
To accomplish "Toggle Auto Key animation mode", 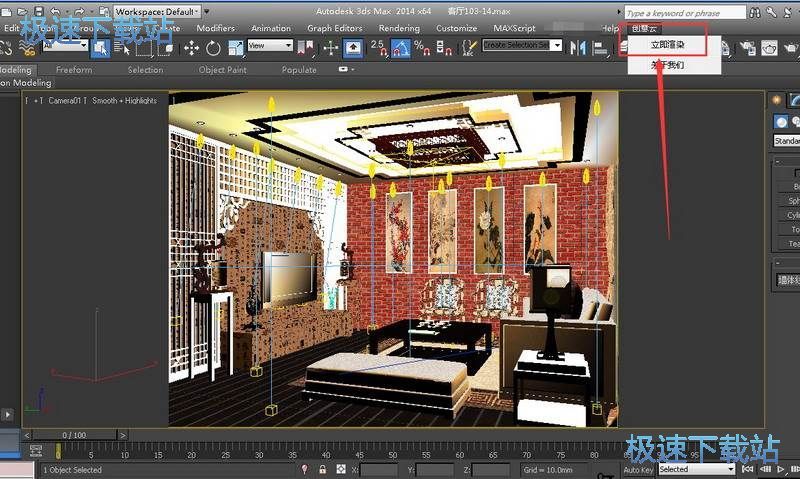I will point(638,469).
